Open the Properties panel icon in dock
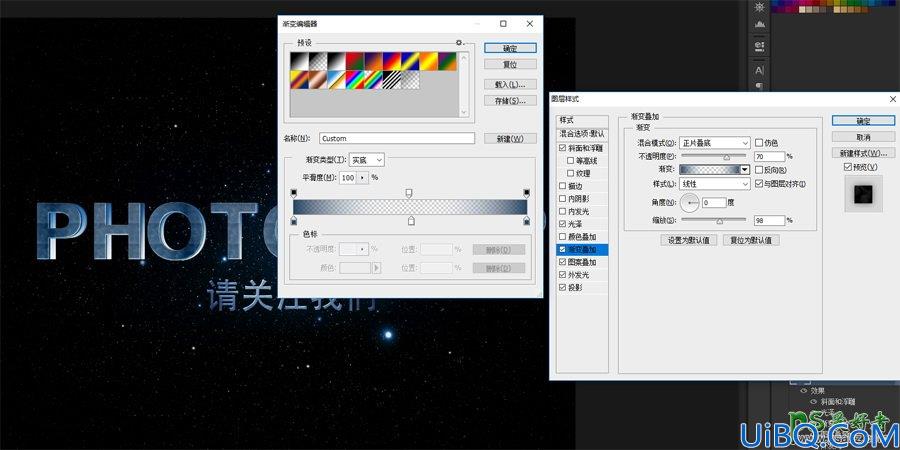 (759, 45)
